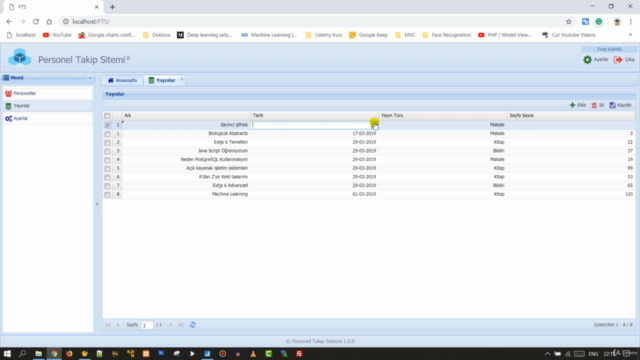Click the Ekle add button
Screen dimensions: 640x360
point(578,105)
